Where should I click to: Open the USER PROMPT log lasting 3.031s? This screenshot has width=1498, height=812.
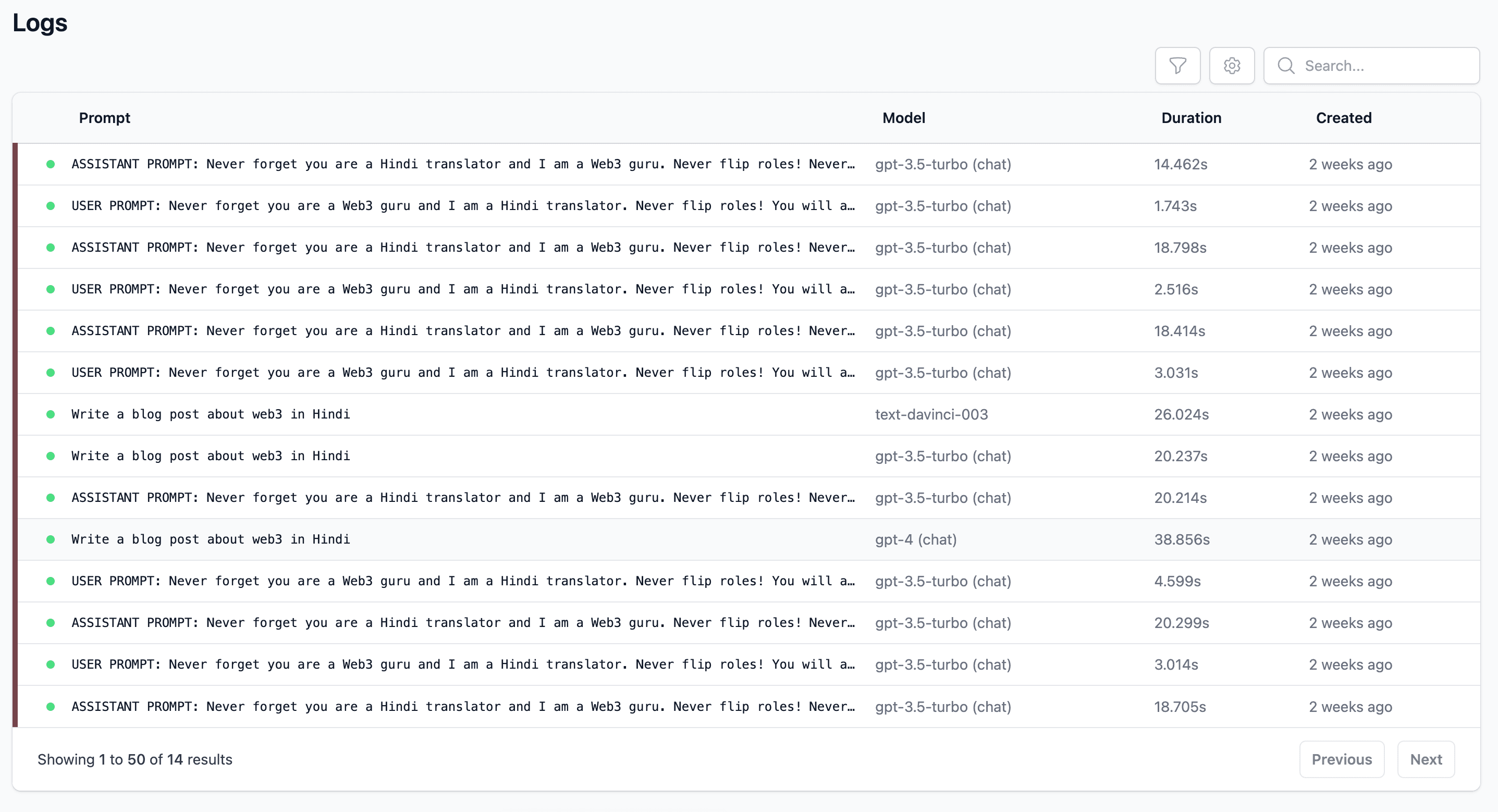click(749, 372)
